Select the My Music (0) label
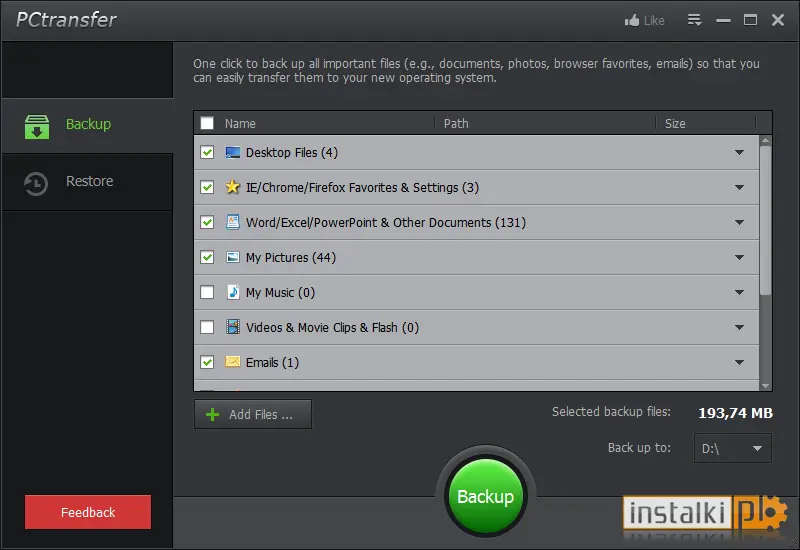The height and width of the screenshot is (550, 800). (x=280, y=292)
